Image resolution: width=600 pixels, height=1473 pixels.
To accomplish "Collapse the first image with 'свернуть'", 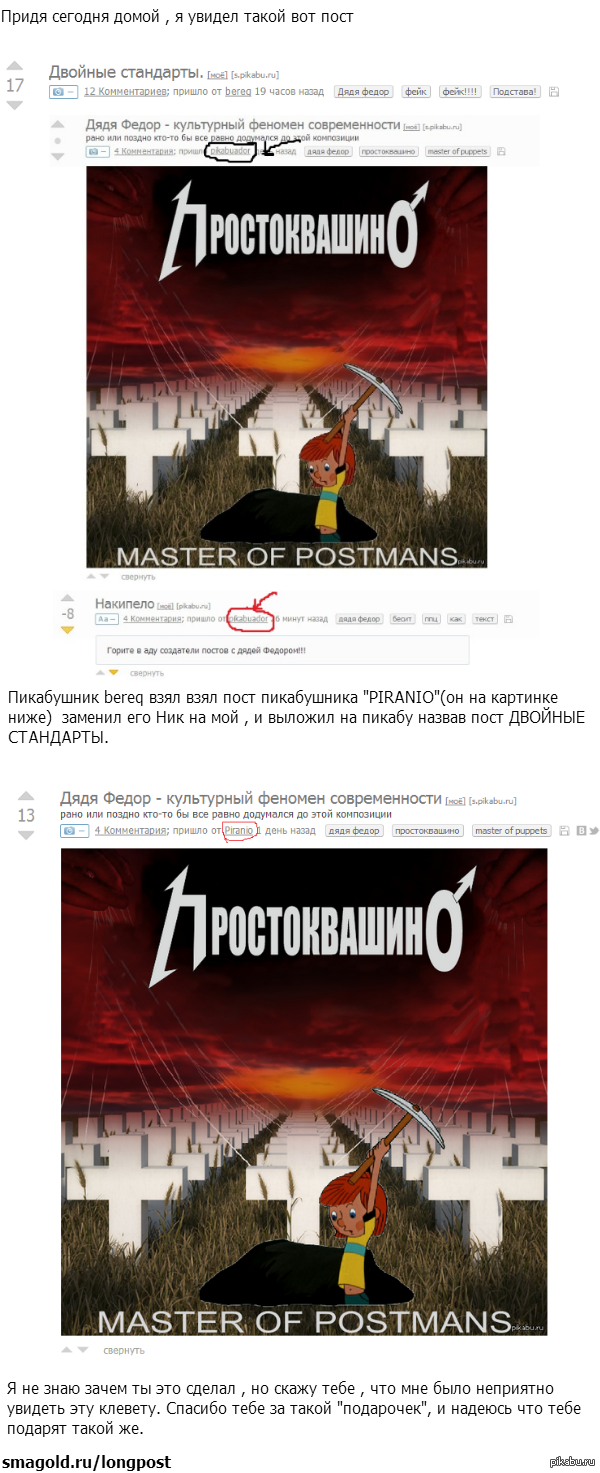I will 138,577.
